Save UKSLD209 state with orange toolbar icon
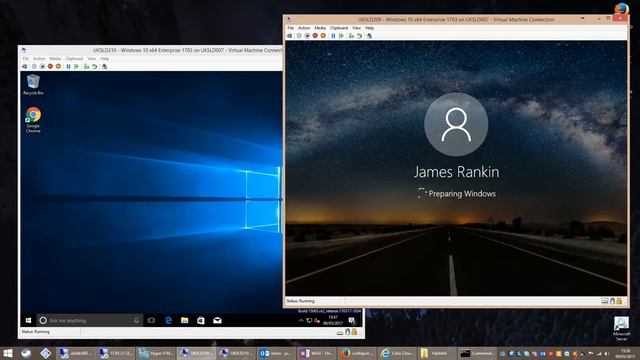The image size is (640, 360). click(x=323, y=36)
